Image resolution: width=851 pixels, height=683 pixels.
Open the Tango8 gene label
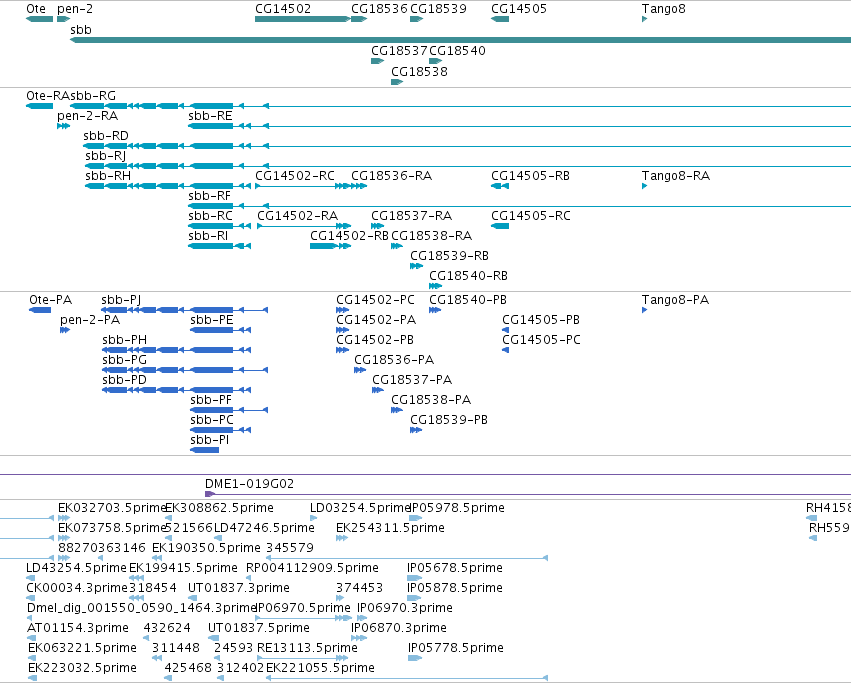pyautogui.click(x=663, y=9)
